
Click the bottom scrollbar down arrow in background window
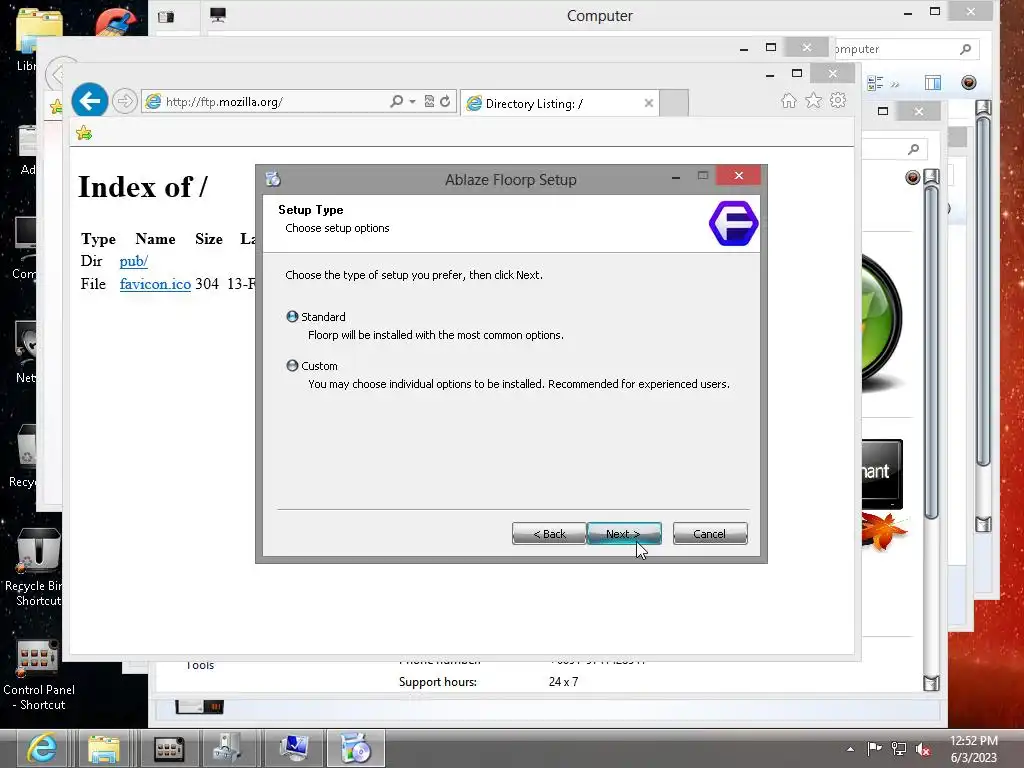(x=932, y=683)
